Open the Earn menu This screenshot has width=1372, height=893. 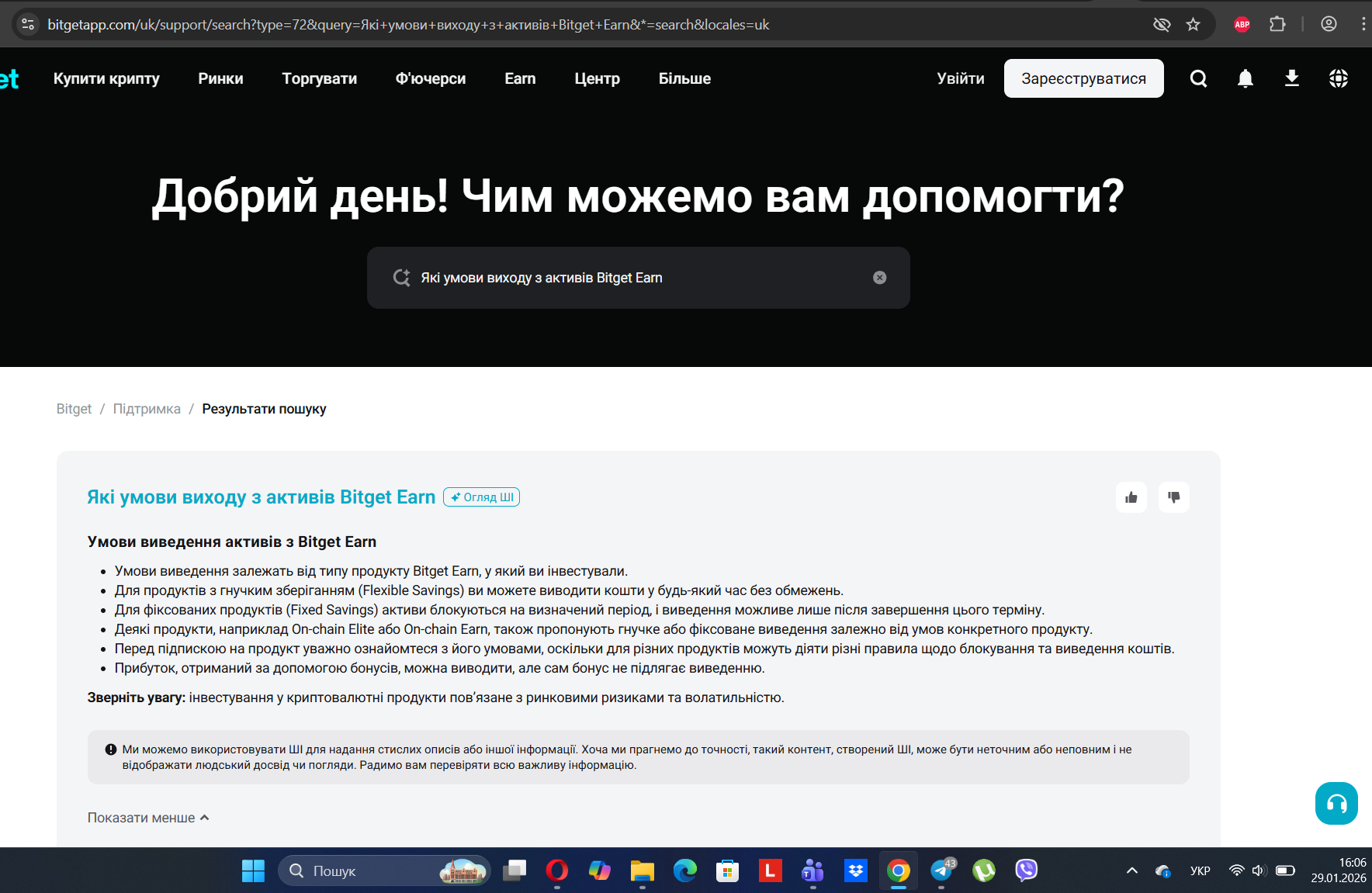click(520, 78)
